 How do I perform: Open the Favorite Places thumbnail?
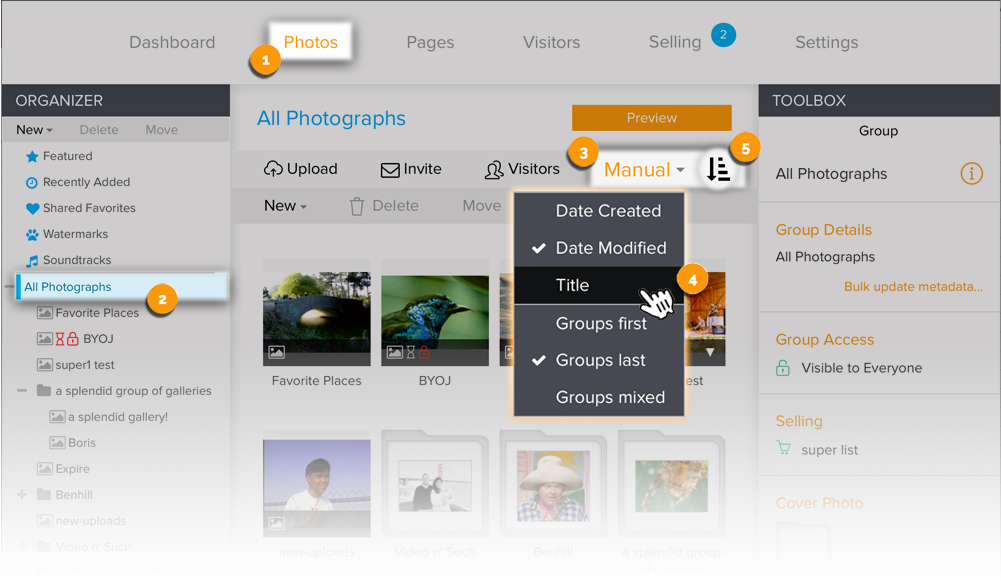[x=317, y=319]
